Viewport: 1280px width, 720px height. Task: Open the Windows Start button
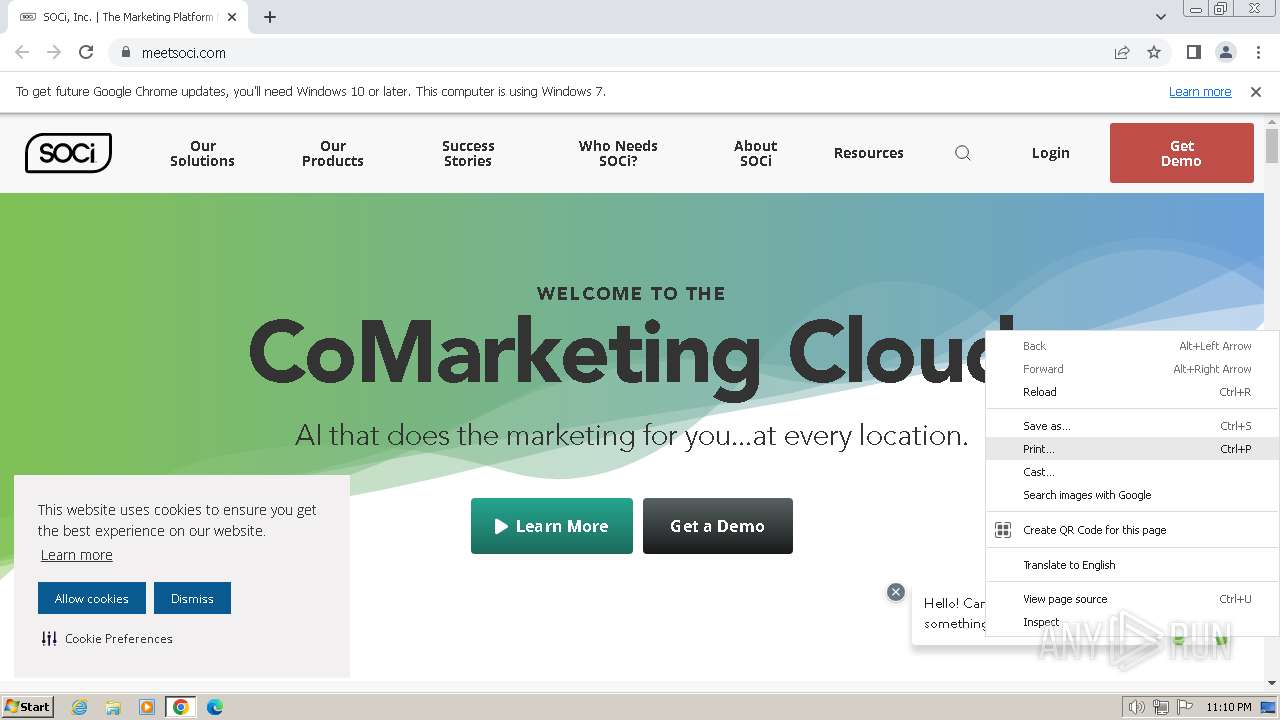point(28,706)
